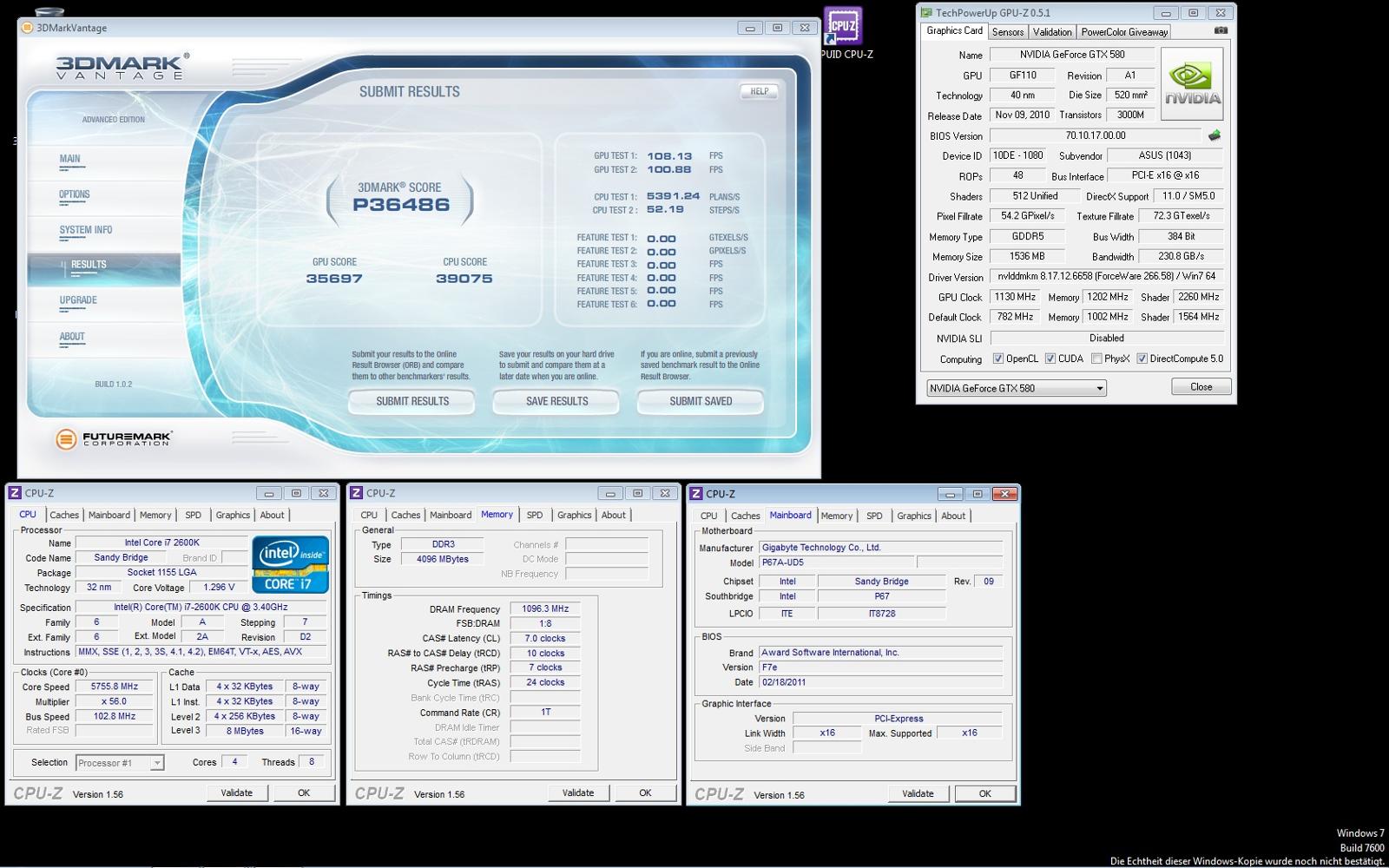
Task: Click the BIOS save chip icon in GPU-Z
Action: [x=1215, y=135]
